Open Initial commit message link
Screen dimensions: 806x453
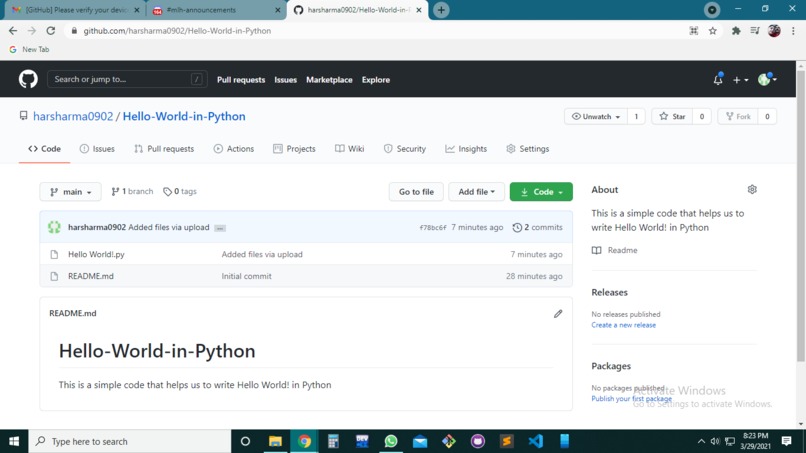click(x=246, y=276)
